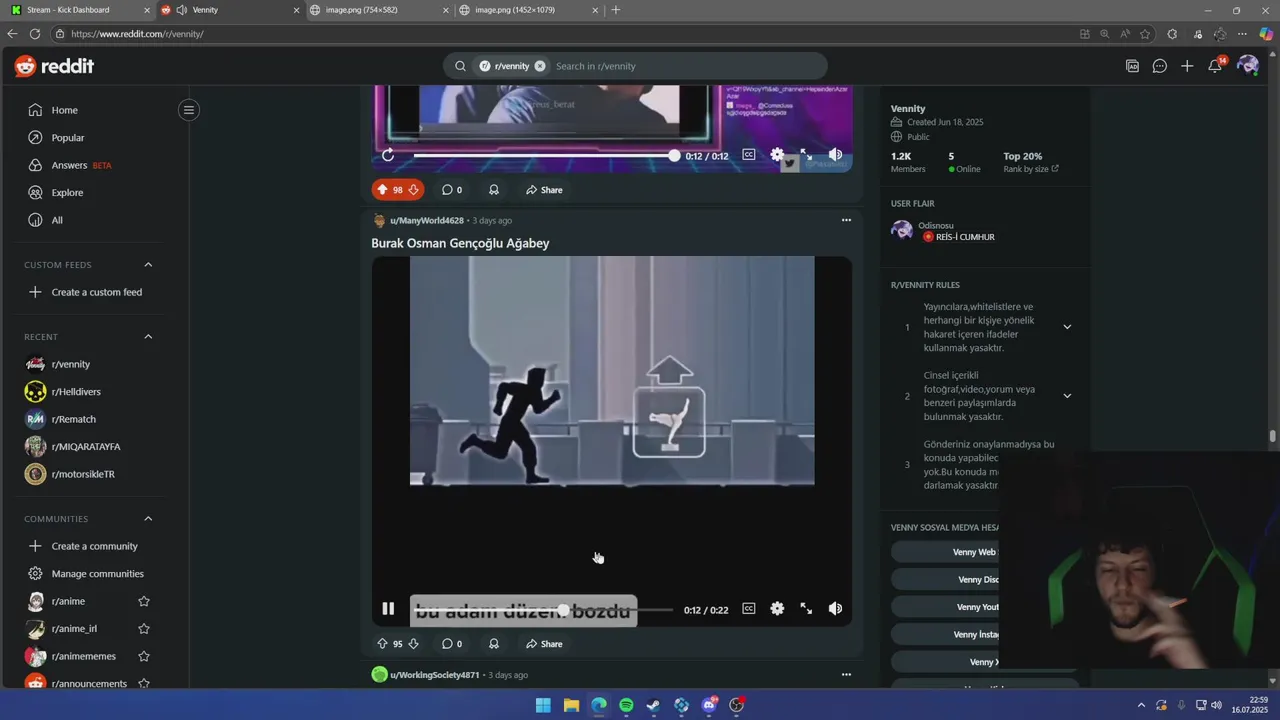Open the notifications bell in Reddit header

(x=1214, y=66)
